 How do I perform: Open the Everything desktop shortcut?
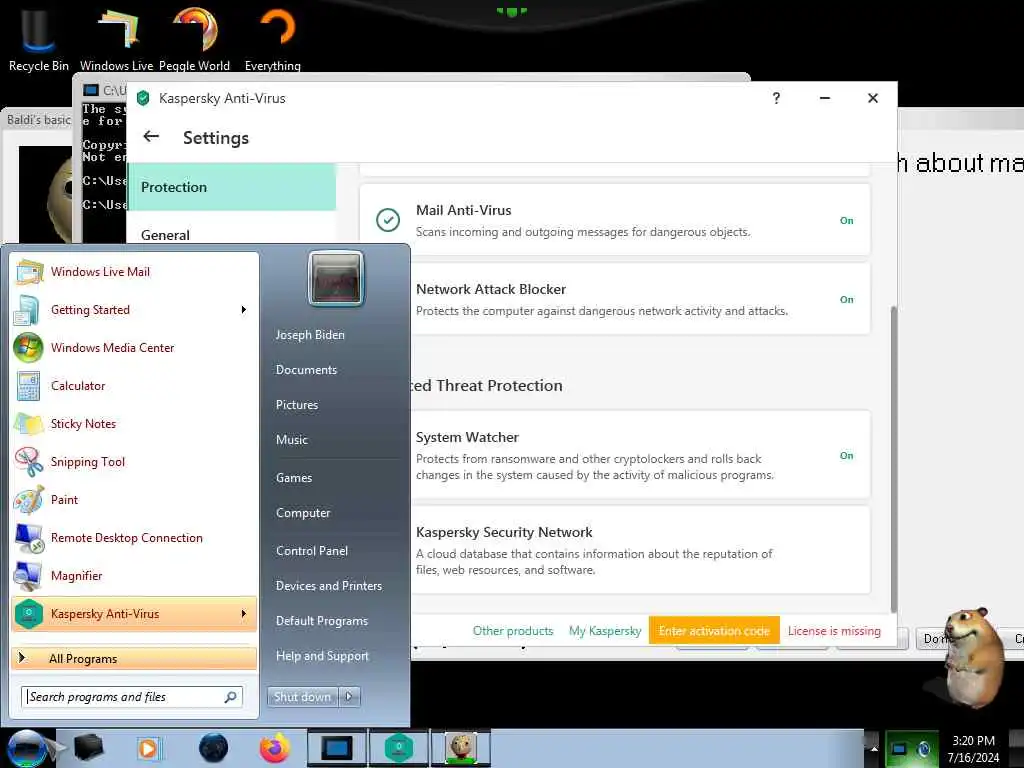[x=273, y=39]
